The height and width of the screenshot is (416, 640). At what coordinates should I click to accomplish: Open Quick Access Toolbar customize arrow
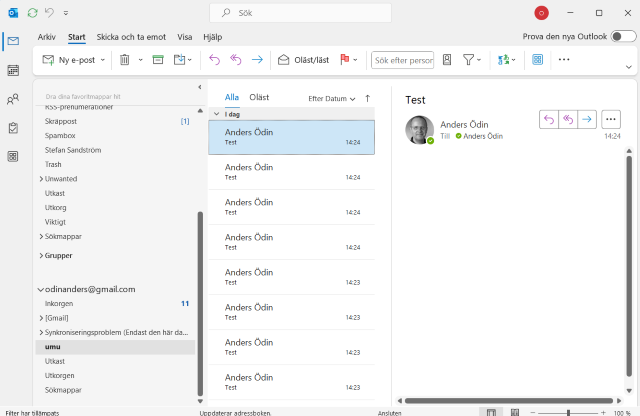point(66,13)
